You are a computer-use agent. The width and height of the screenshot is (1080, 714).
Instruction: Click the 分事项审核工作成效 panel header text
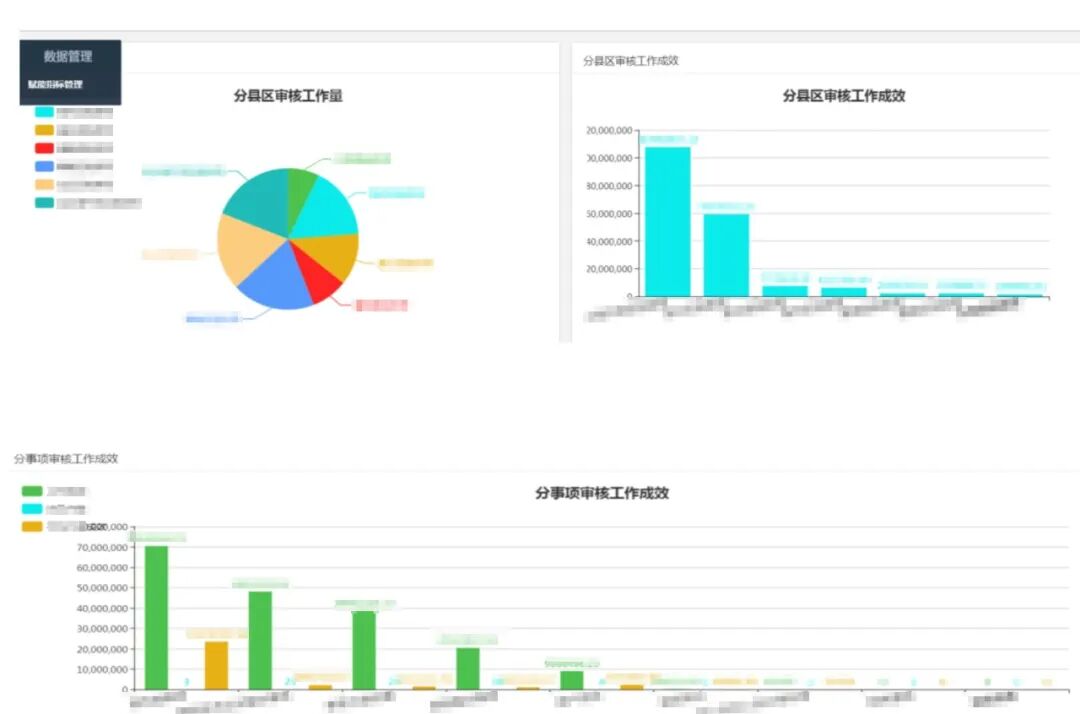66,458
